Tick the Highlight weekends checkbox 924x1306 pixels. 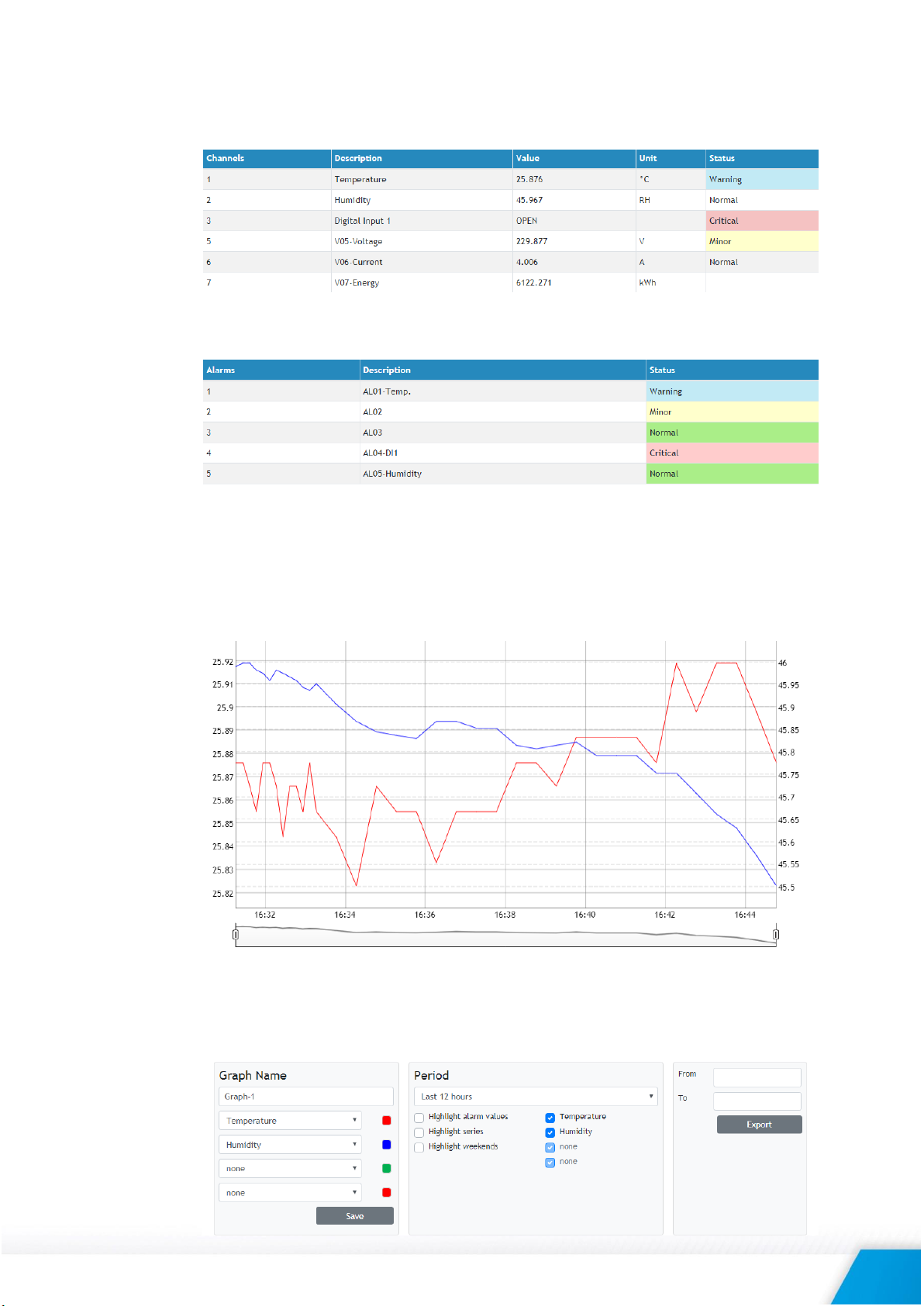pos(419,1147)
